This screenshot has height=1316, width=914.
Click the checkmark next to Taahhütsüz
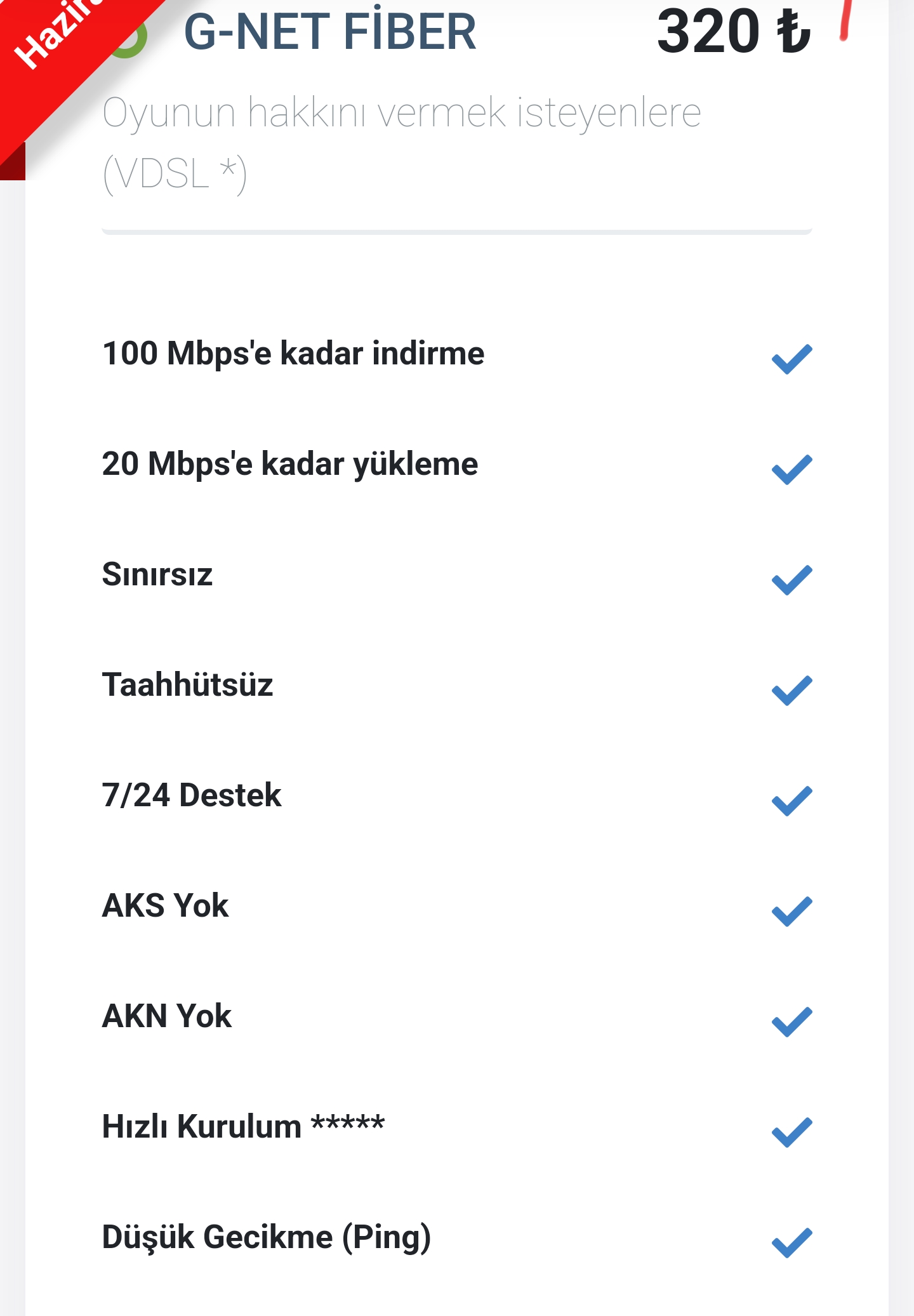791,691
